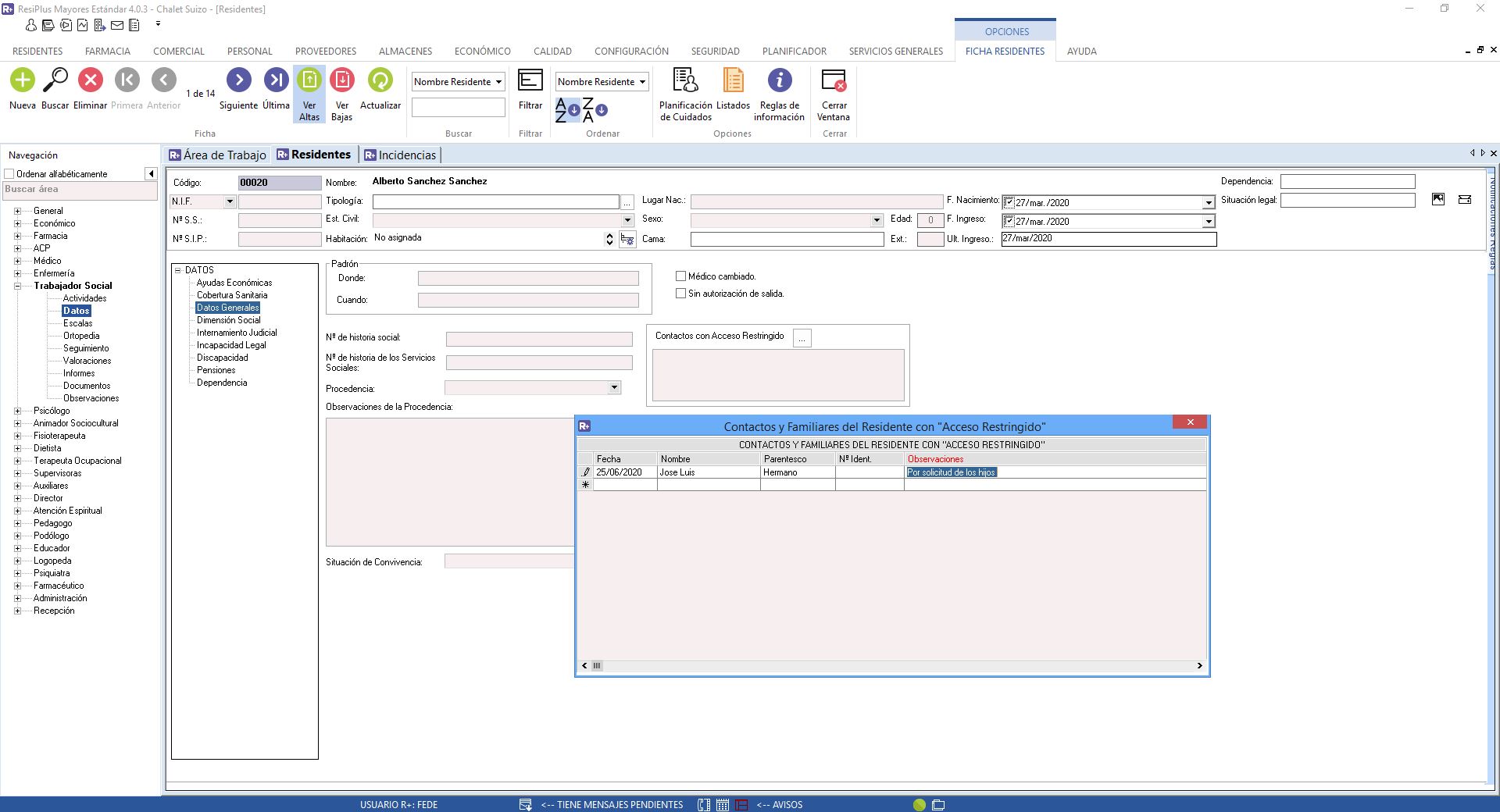Switch to the Incidencias tab
1500x812 pixels.
[400, 155]
